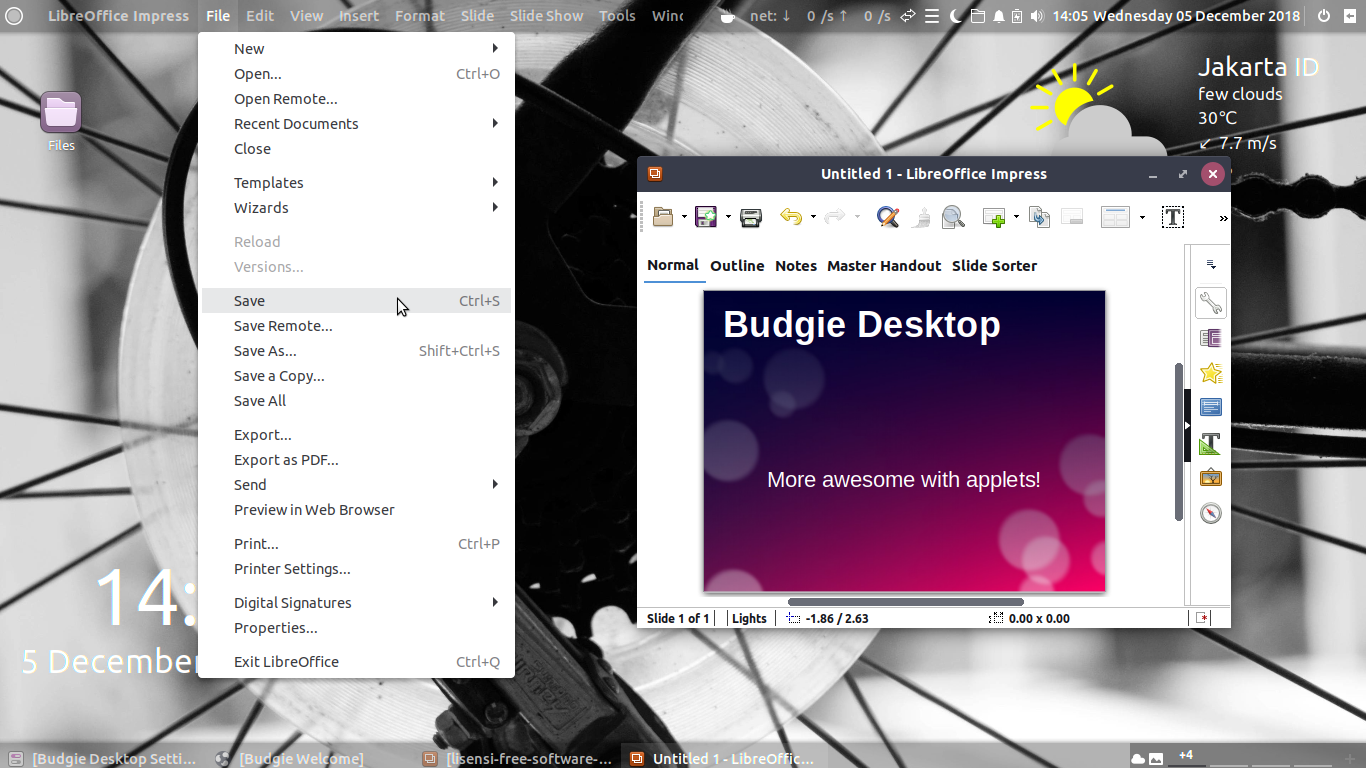
Task: Click the greyed Redo arrow icon
Action: (x=835, y=217)
